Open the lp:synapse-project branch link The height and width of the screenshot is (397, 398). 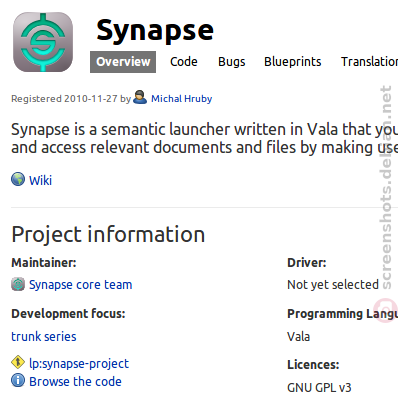click(79, 364)
